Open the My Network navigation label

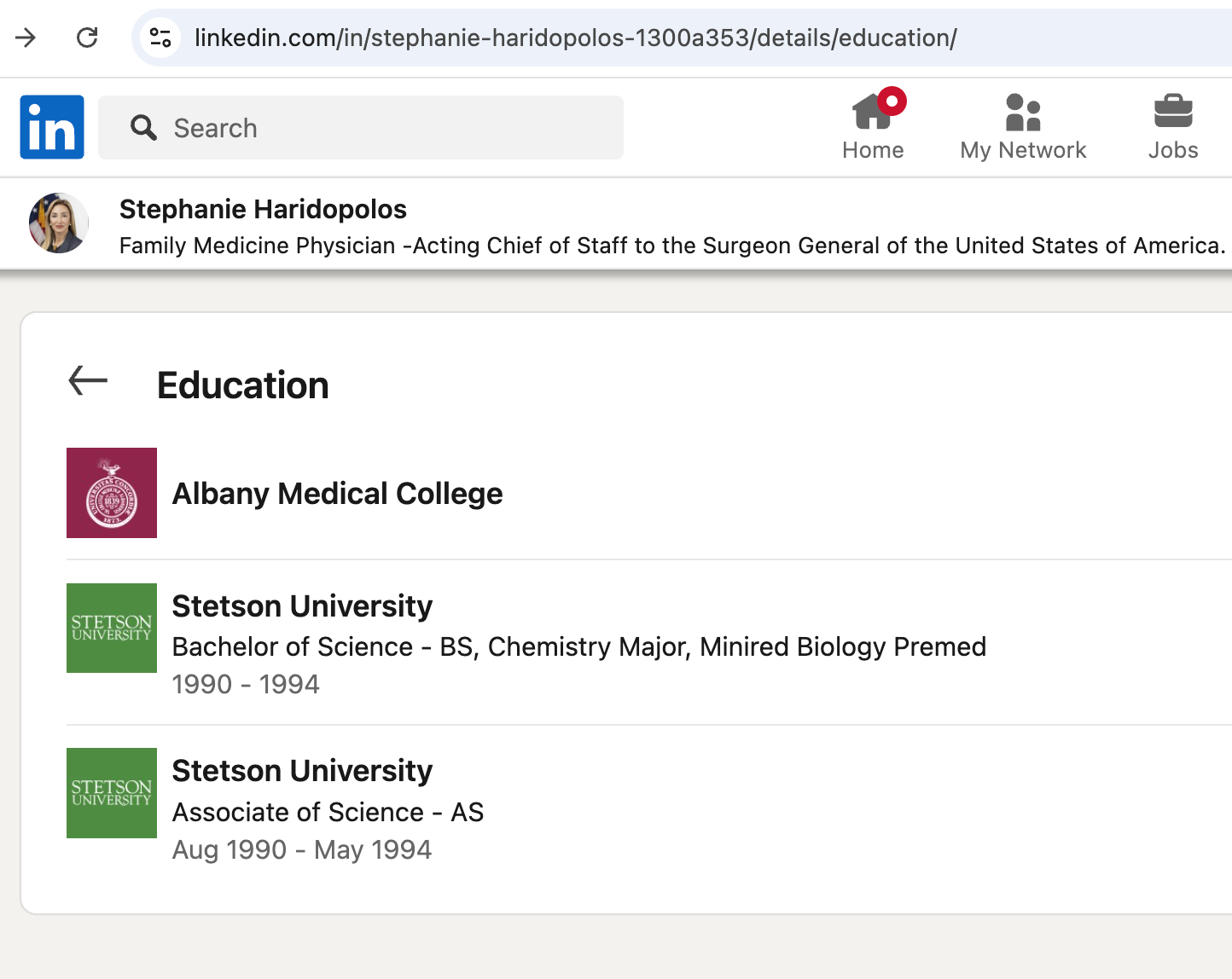pyautogui.click(x=1023, y=150)
